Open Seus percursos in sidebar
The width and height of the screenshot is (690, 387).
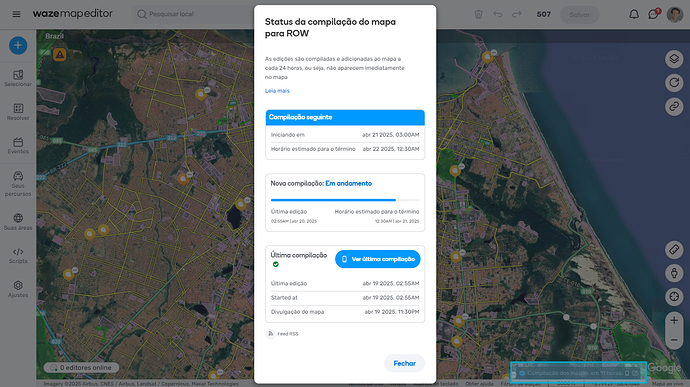(x=18, y=184)
